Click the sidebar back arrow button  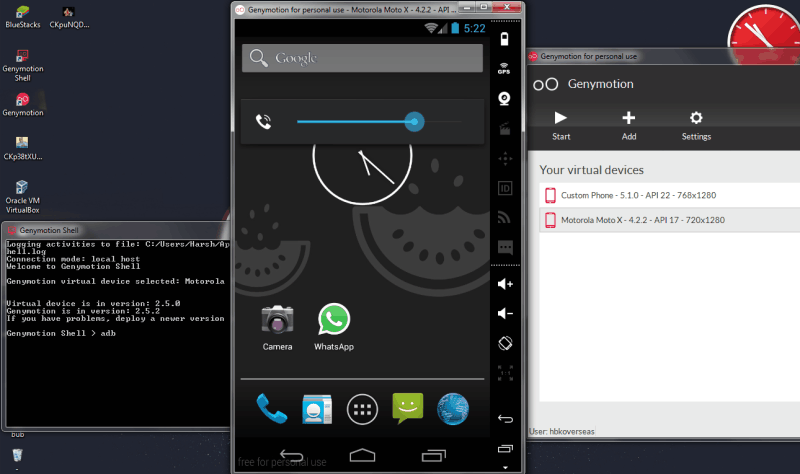click(505, 419)
